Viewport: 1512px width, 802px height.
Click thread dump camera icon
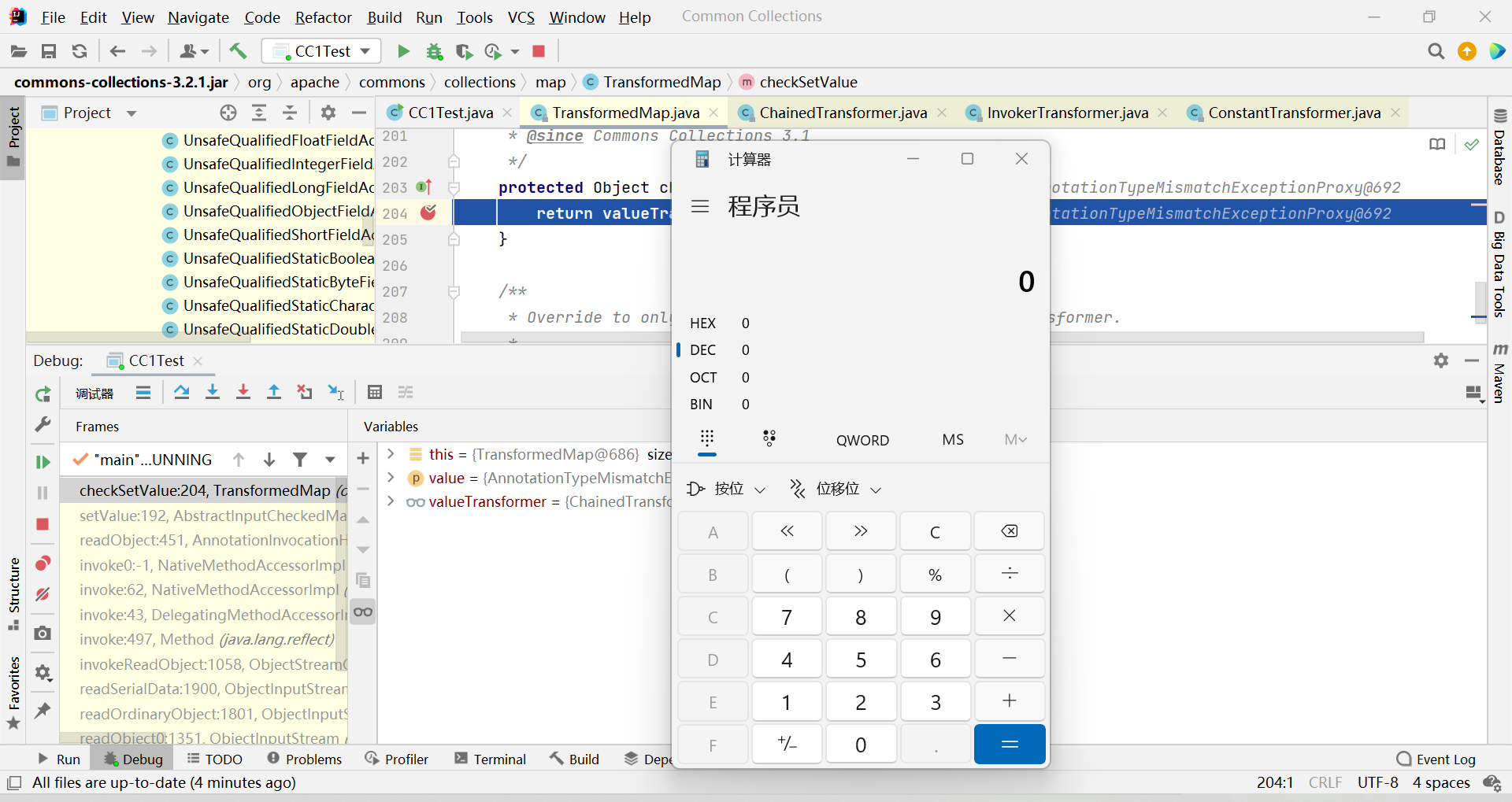point(43,633)
